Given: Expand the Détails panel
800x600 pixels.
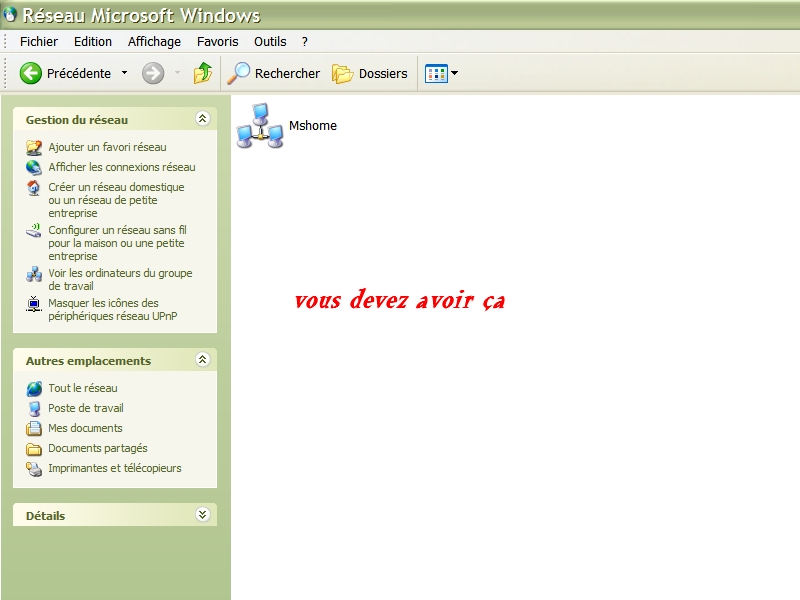Looking at the screenshot, I should pos(203,514).
